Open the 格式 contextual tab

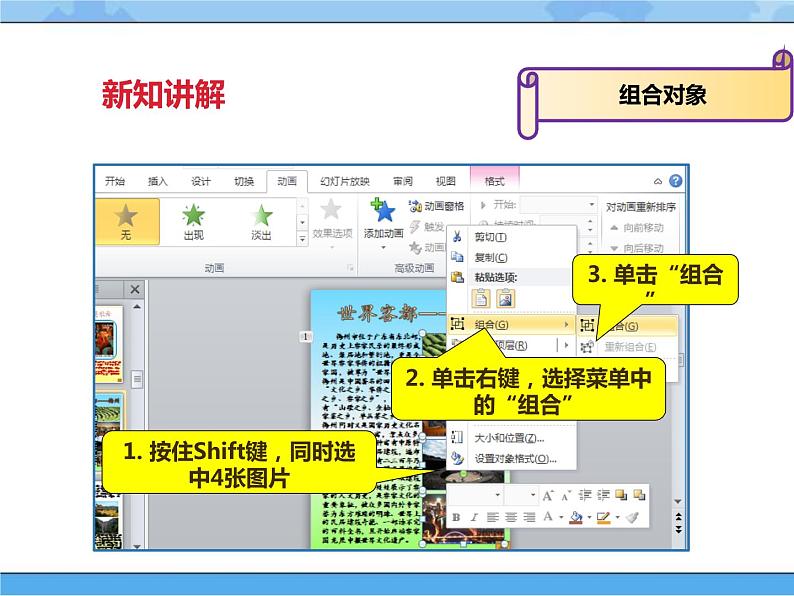pyautogui.click(x=494, y=181)
